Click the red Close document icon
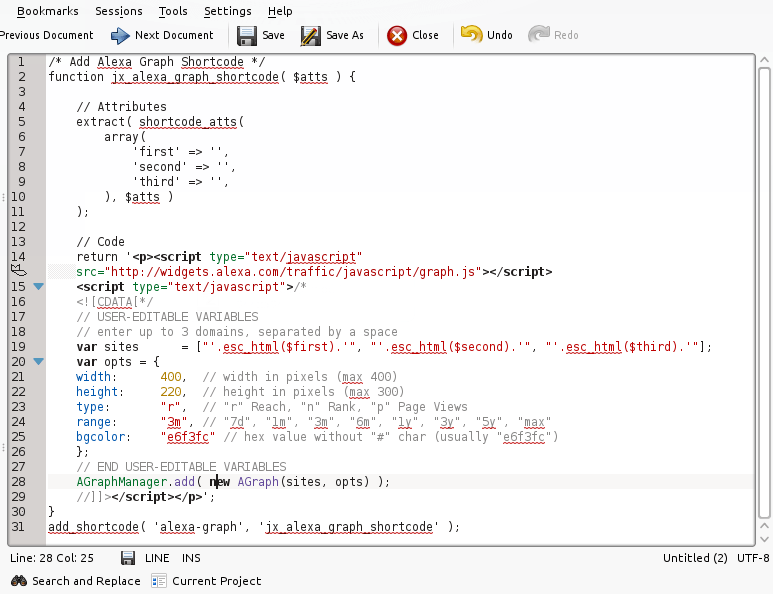 pos(397,35)
